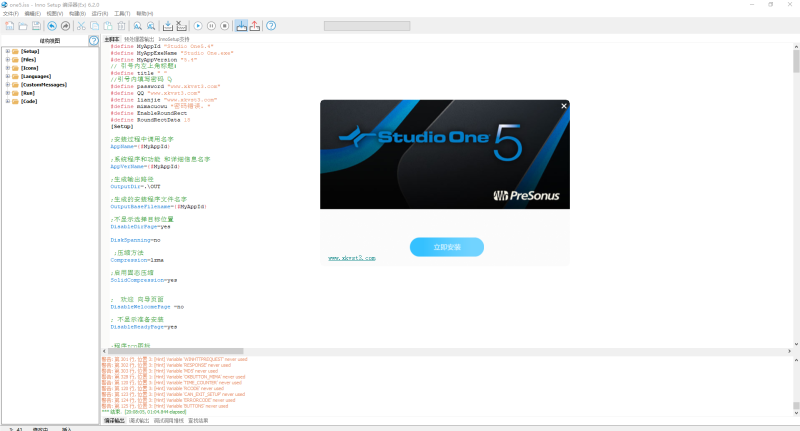This screenshot has width=800, height=431.
Task: Select the [Setup] section in tree
Action: tap(30, 52)
